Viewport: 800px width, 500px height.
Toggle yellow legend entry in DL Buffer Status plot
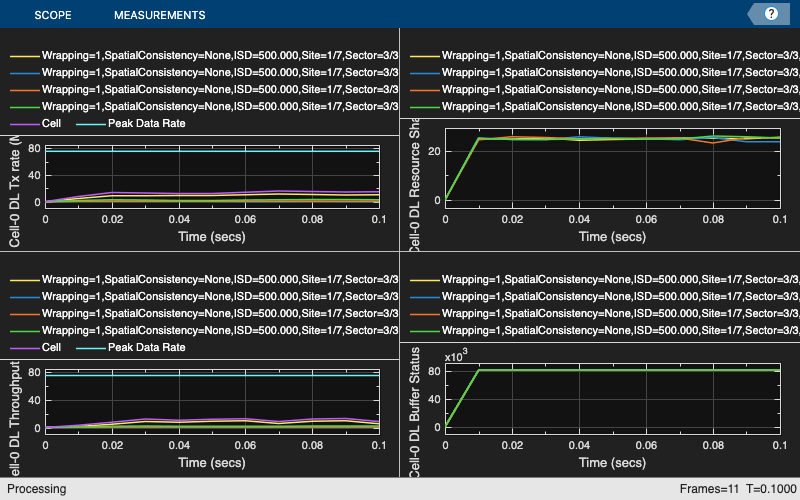click(x=605, y=279)
